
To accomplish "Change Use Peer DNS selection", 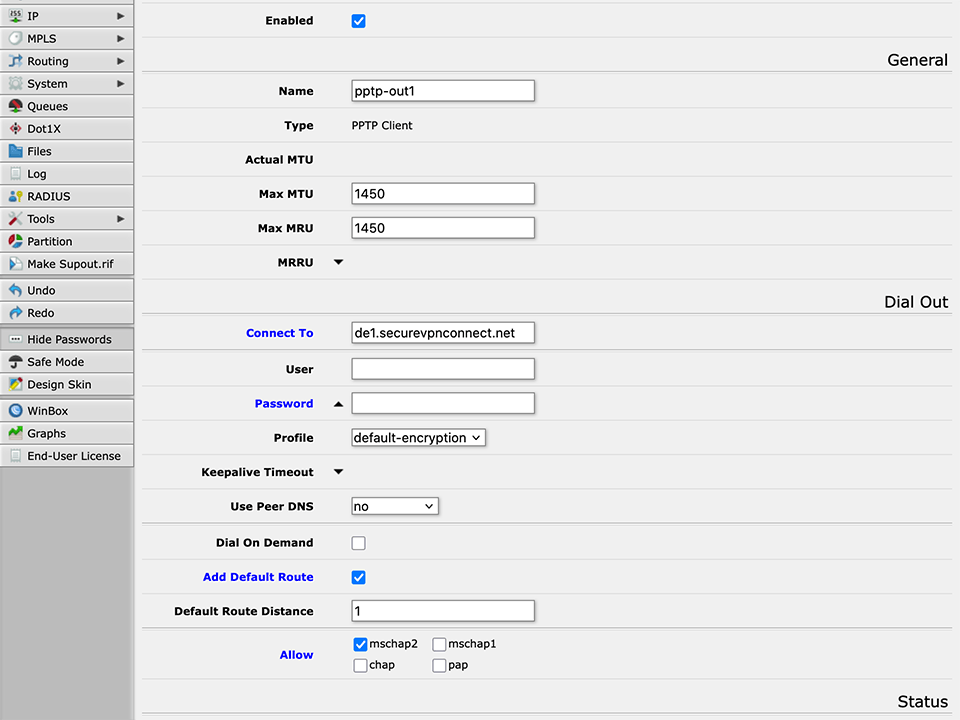I will point(394,506).
